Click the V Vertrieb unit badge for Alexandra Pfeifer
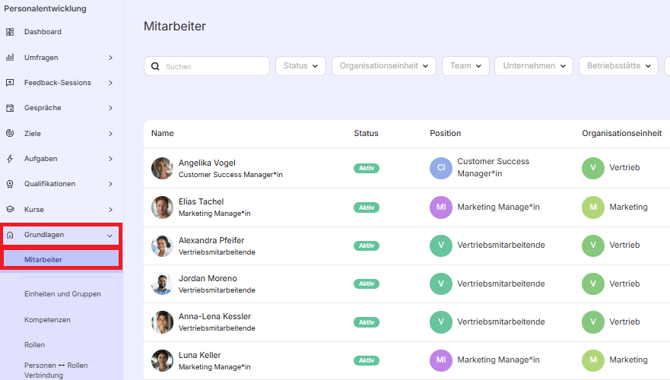The width and height of the screenshot is (670, 380). pos(593,245)
